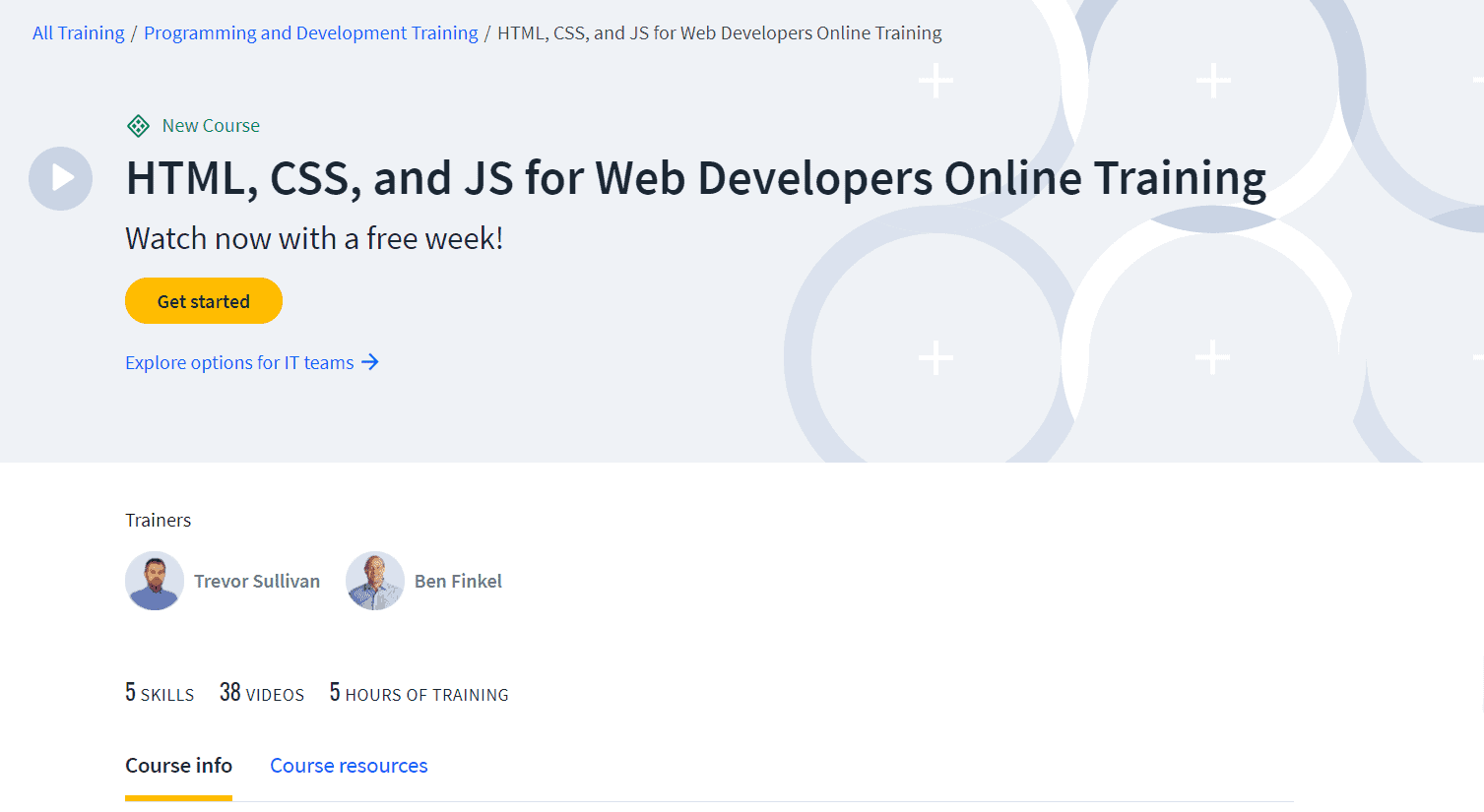
Task: Click Trevor Sullivan's profile picture
Action: tap(155, 581)
